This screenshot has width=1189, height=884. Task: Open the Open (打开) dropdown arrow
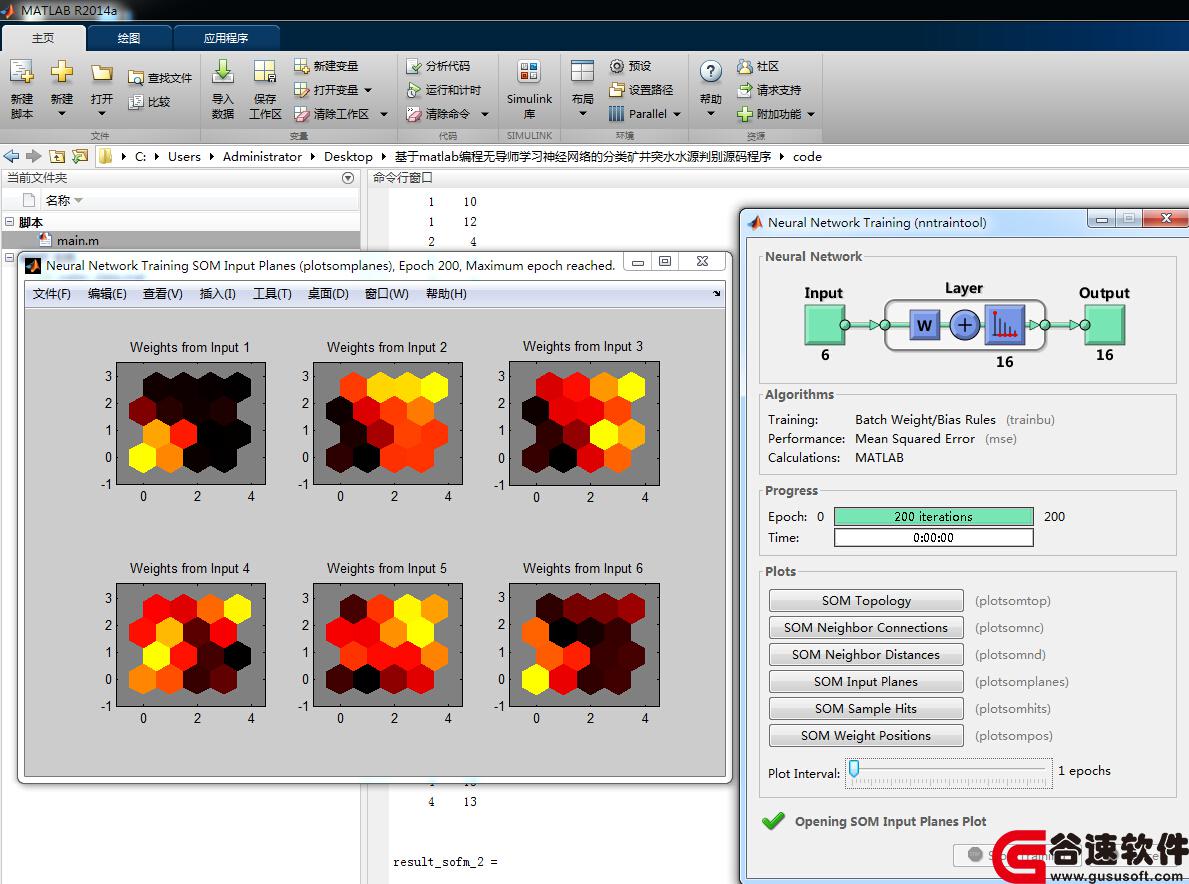point(102,114)
